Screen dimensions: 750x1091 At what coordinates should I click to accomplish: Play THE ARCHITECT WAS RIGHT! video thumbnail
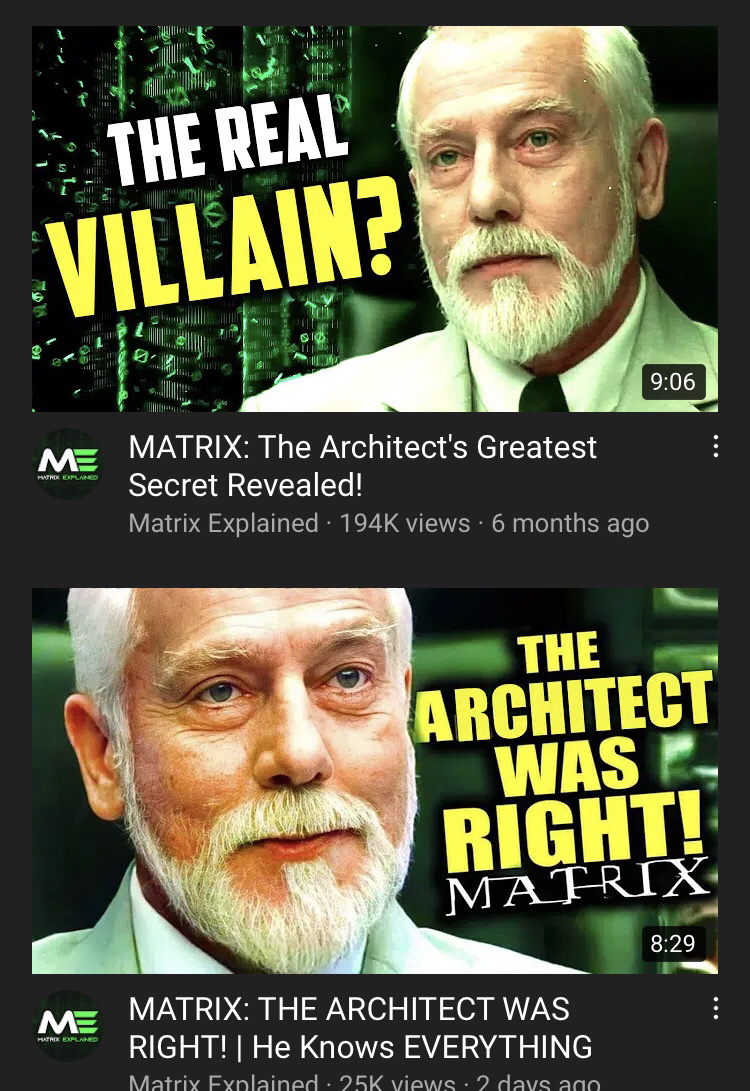pos(375,781)
